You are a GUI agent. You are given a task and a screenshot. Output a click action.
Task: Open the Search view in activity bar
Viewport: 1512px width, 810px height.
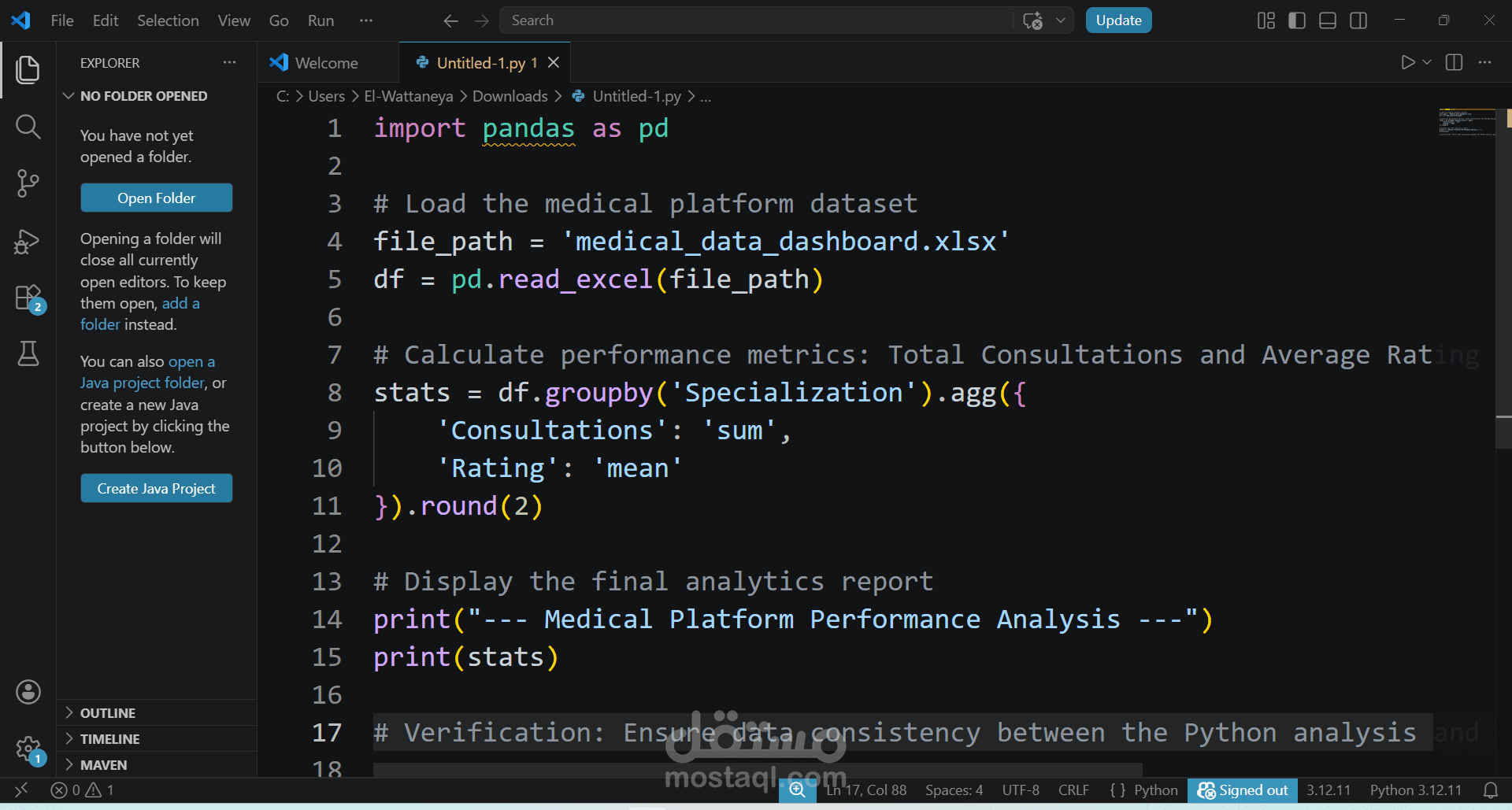(x=28, y=126)
